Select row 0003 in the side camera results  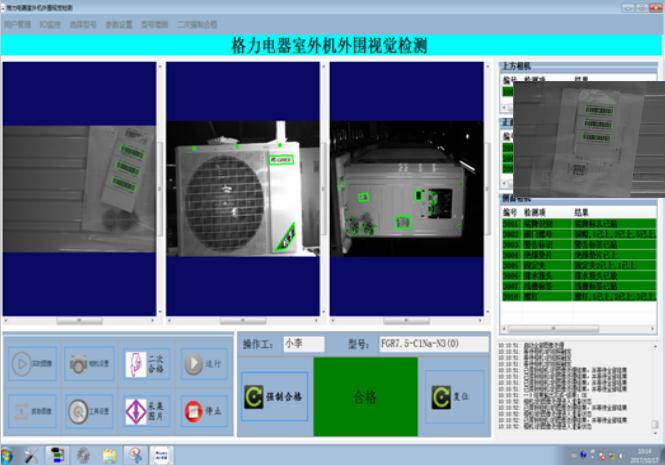[579, 244]
